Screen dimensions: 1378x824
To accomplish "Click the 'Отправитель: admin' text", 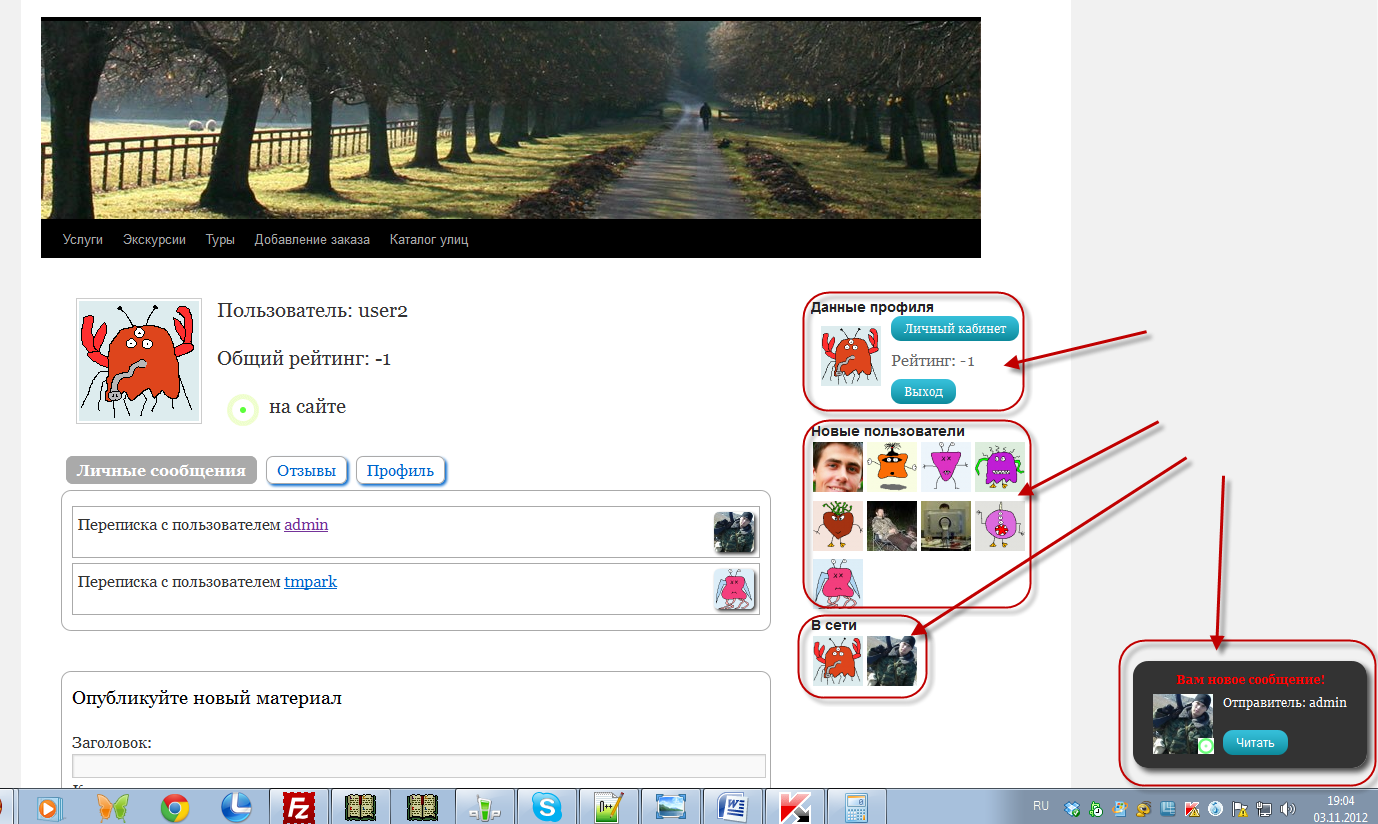I will tap(1285, 702).
